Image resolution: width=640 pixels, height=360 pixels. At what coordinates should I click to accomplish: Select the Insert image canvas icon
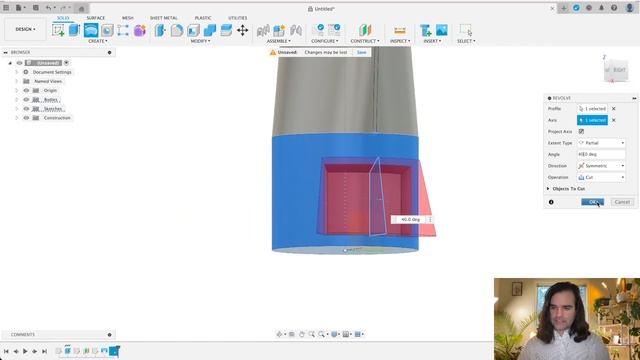pyautogui.click(x=442, y=30)
